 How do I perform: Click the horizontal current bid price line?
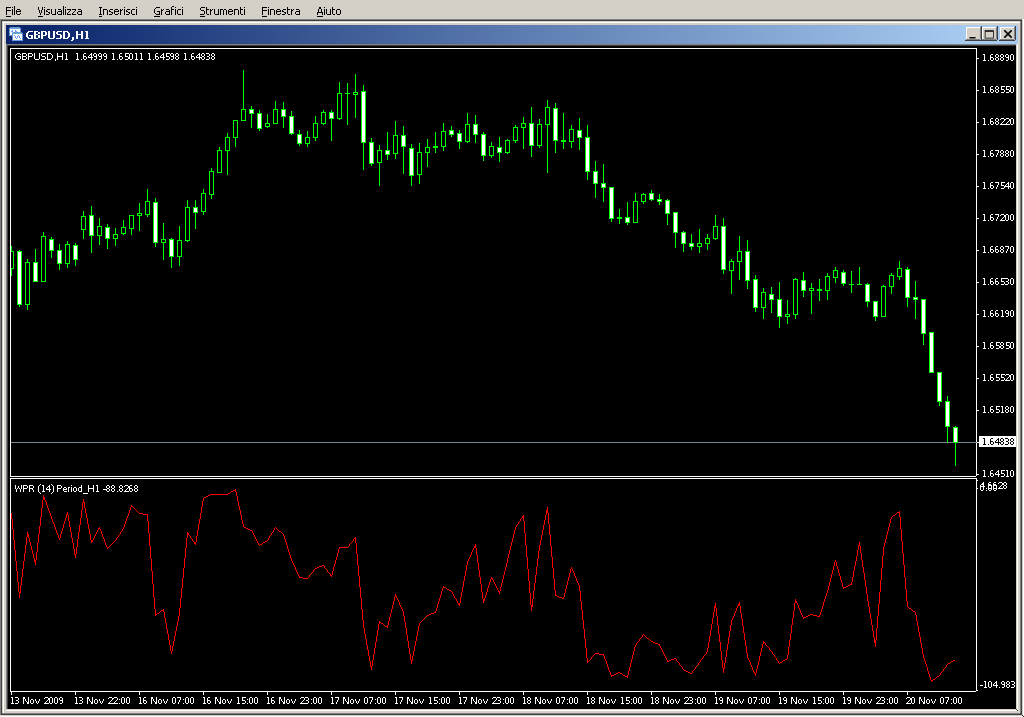(494, 443)
